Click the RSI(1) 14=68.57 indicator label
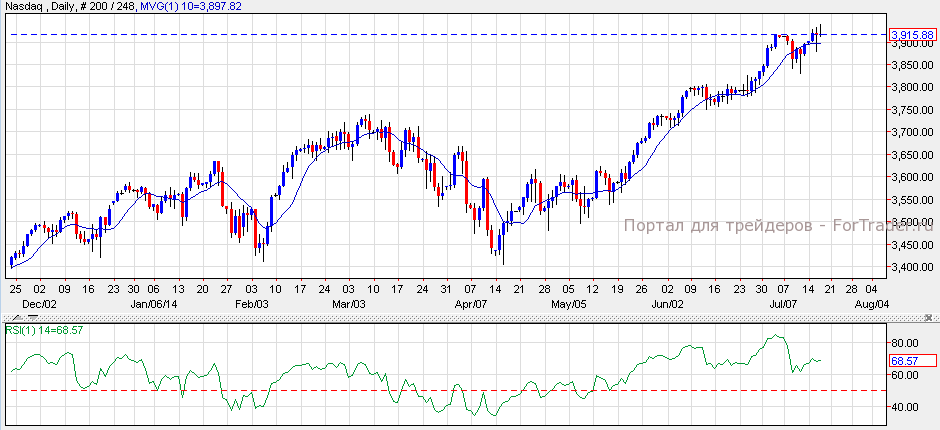This screenshot has height=430, width=940. click(x=45, y=329)
